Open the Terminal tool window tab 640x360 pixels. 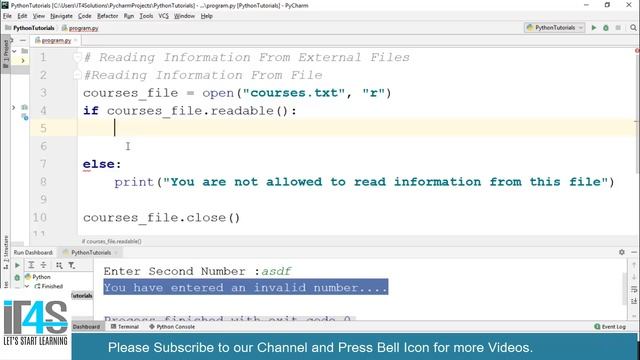(x=124, y=327)
